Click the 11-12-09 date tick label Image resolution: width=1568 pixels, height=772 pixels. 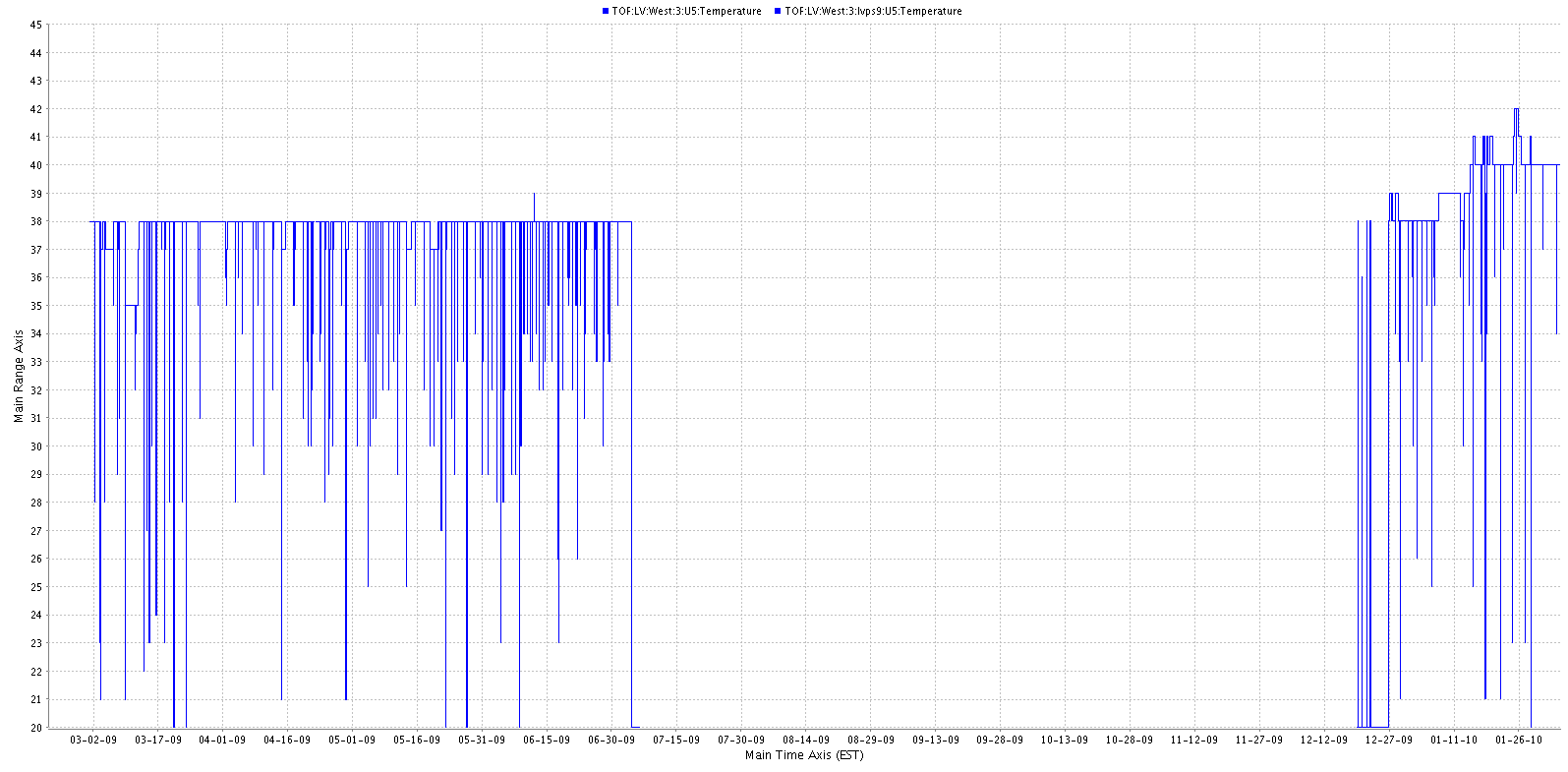coord(1194,740)
